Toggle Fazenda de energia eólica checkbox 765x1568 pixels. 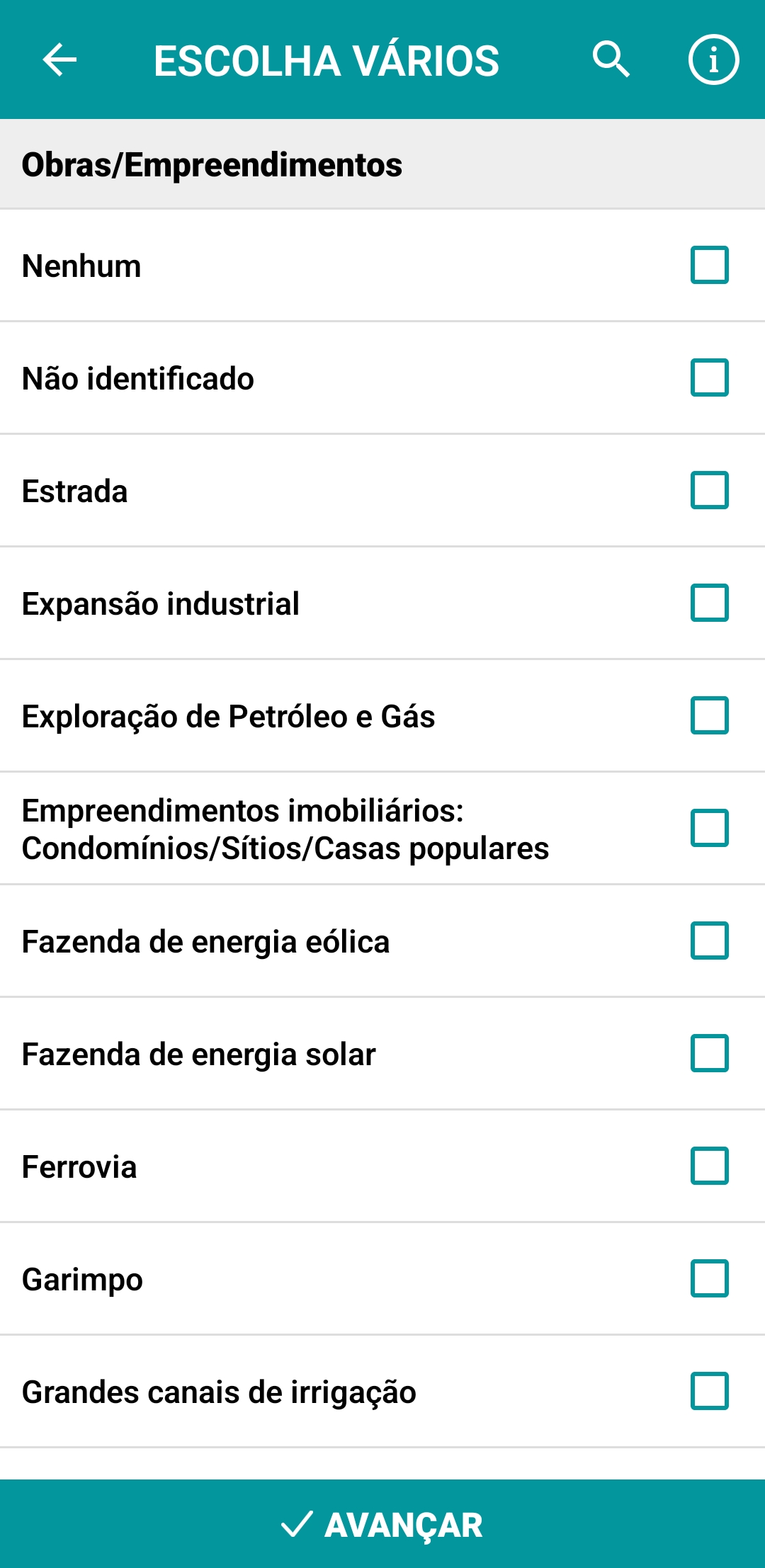pyautogui.click(x=709, y=941)
